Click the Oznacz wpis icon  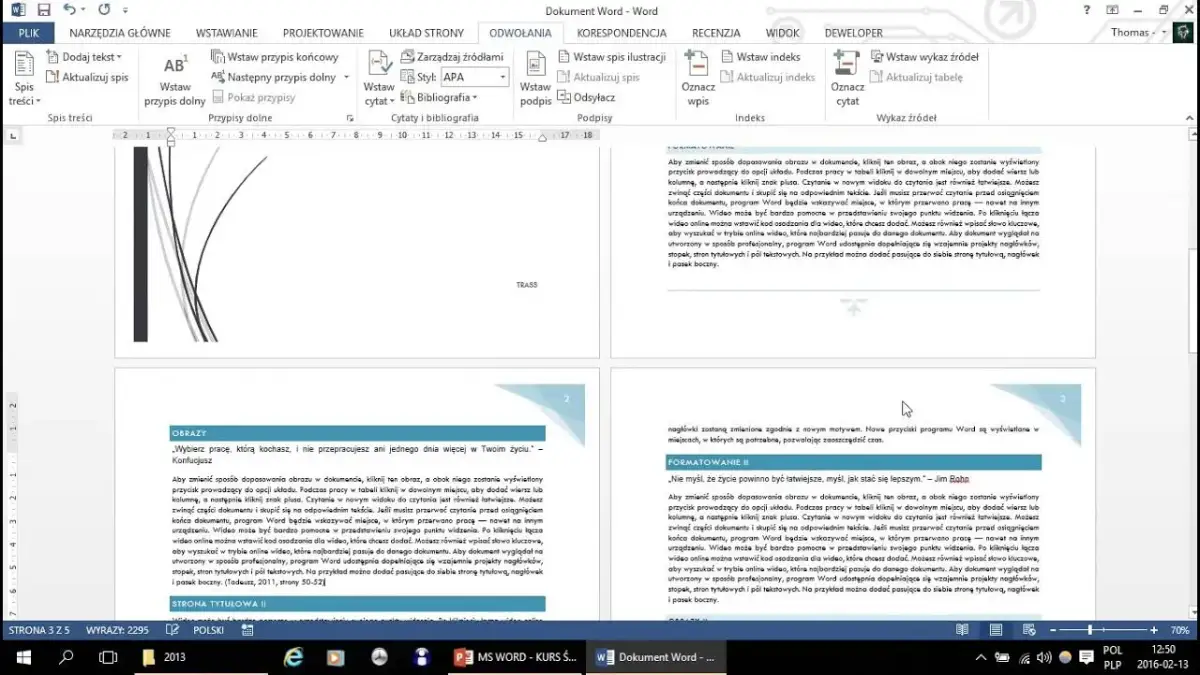[x=697, y=80]
